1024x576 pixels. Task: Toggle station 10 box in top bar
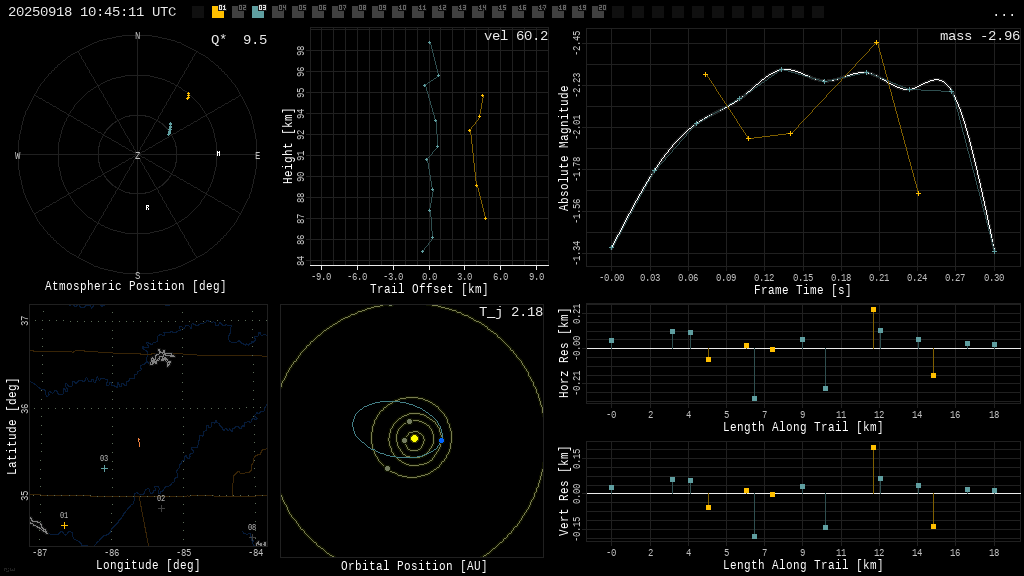pyautogui.click(x=398, y=12)
